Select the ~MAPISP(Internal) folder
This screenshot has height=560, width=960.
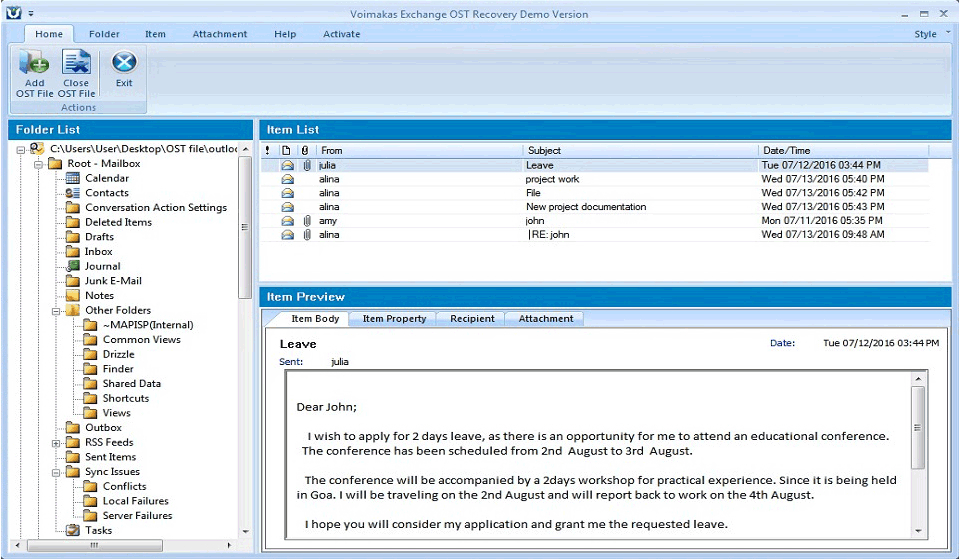click(x=148, y=325)
